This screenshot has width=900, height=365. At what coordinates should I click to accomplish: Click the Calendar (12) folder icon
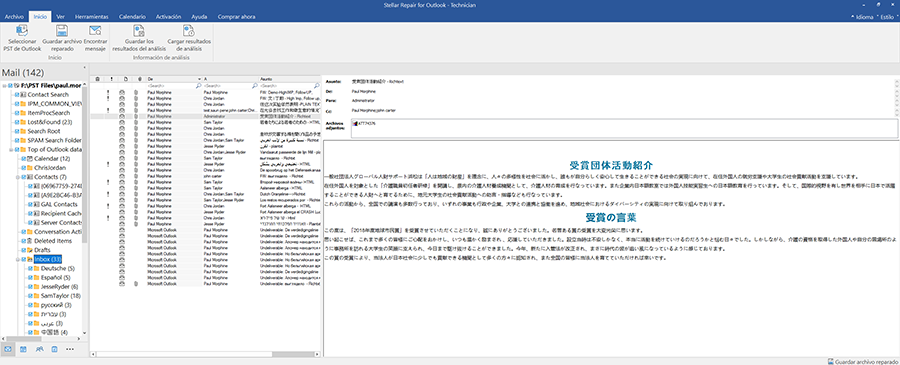(x=30, y=158)
